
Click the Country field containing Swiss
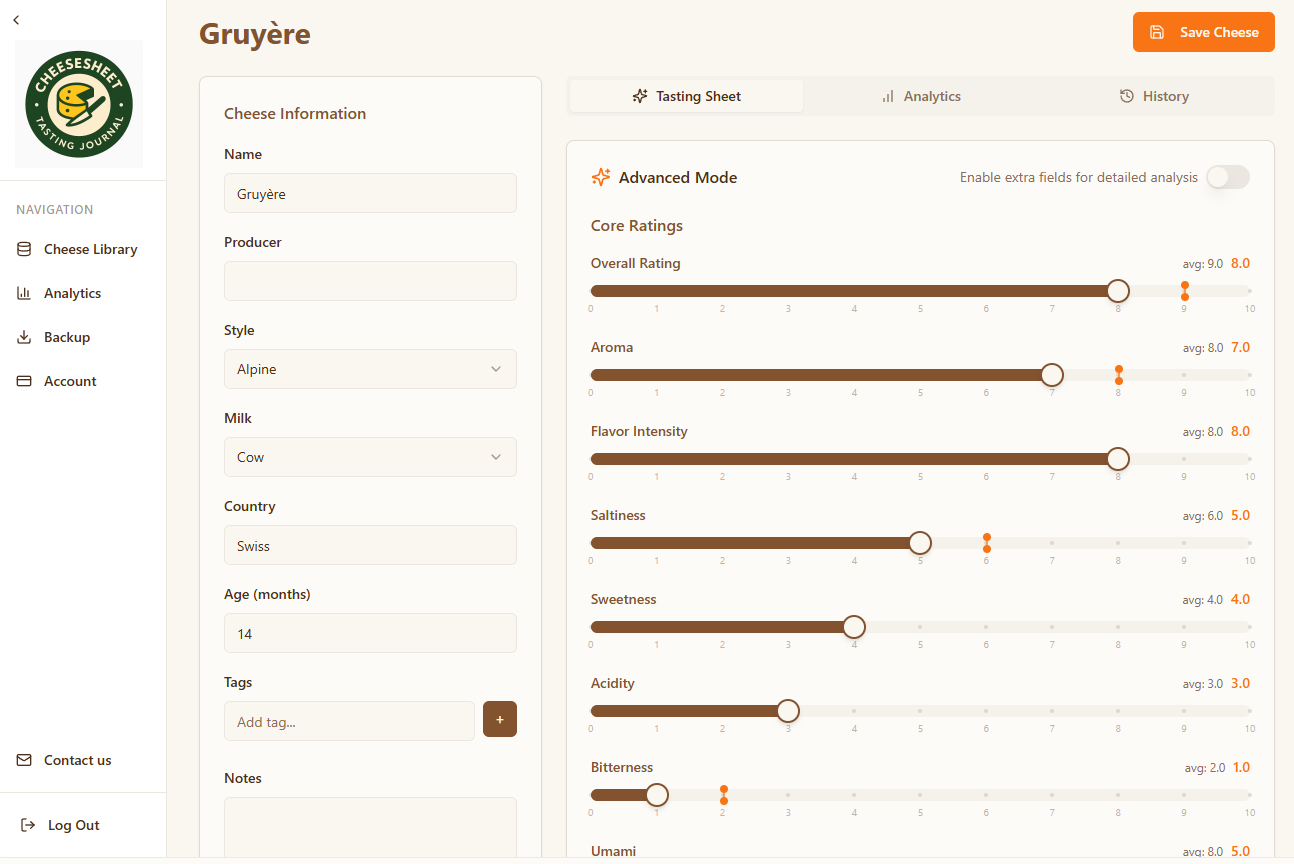coord(370,545)
